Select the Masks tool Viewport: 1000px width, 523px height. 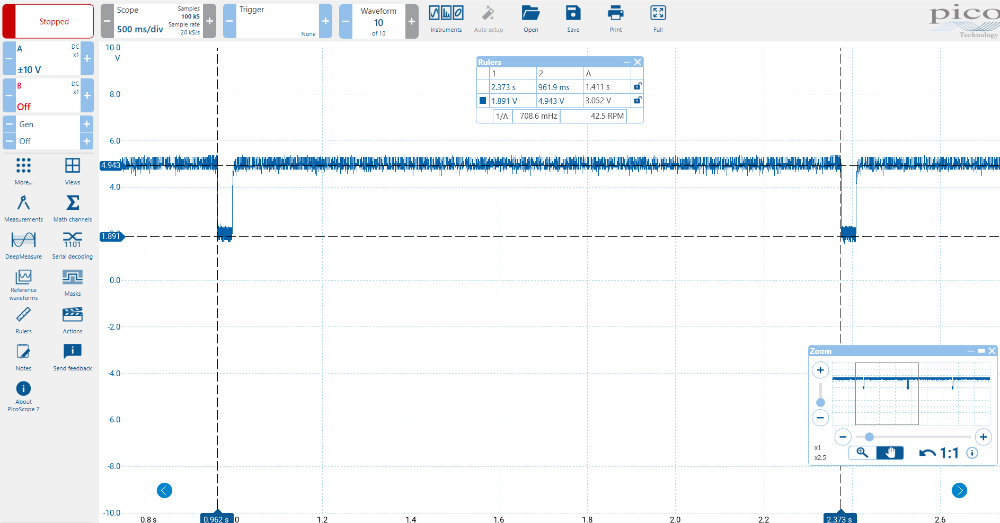tap(72, 278)
